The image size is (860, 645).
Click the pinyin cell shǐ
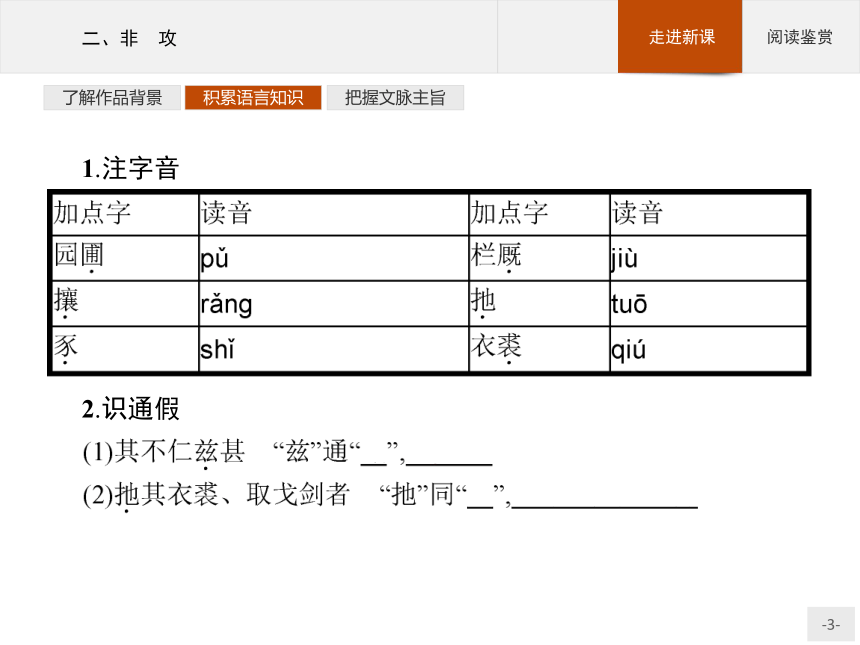(333, 349)
